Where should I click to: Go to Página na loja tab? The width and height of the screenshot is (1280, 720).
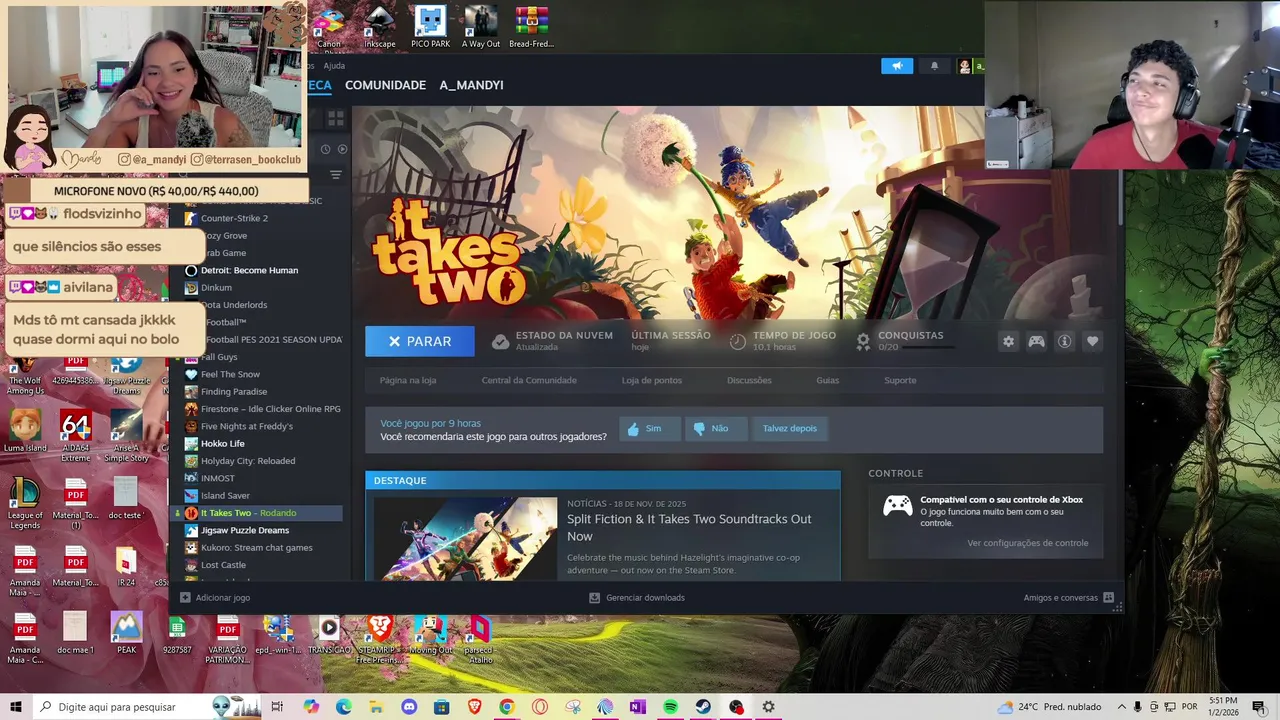[x=408, y=380]
